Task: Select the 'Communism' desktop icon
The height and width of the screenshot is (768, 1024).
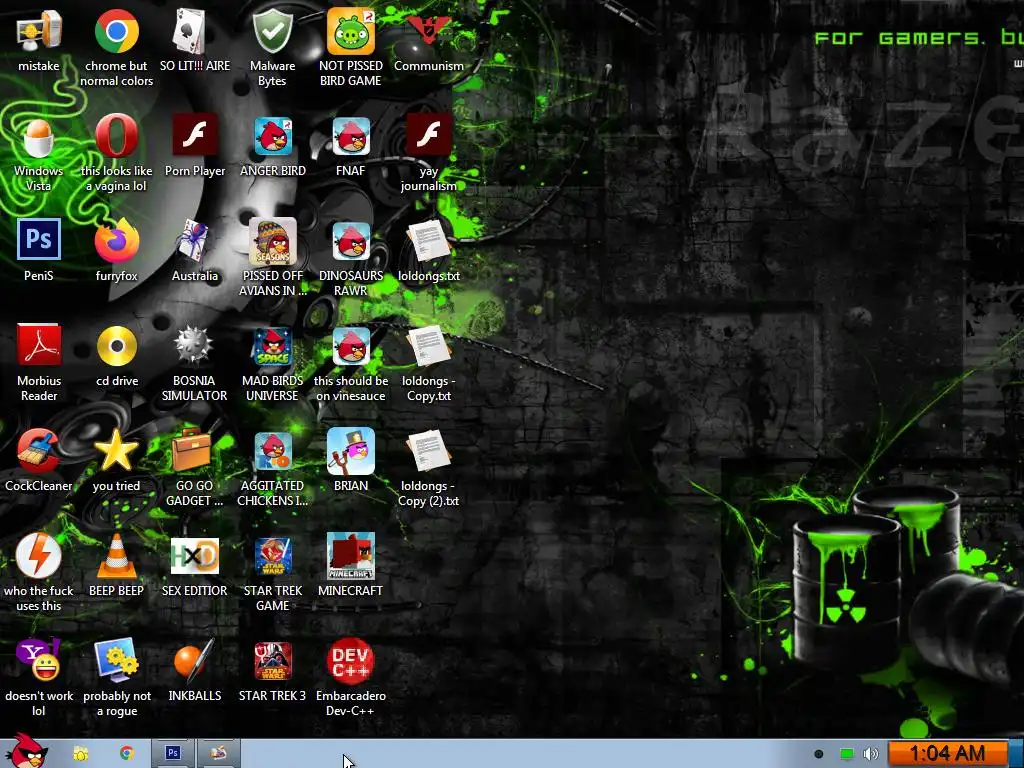Action: click(x=428, y=31)
